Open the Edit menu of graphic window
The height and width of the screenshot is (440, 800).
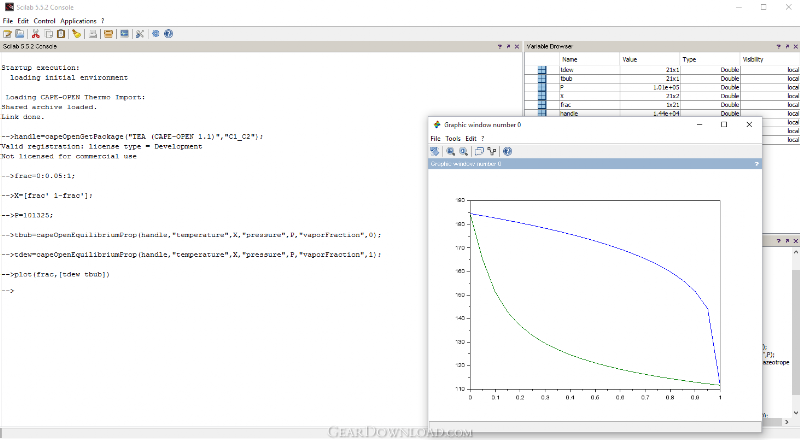tap(471, 138)
